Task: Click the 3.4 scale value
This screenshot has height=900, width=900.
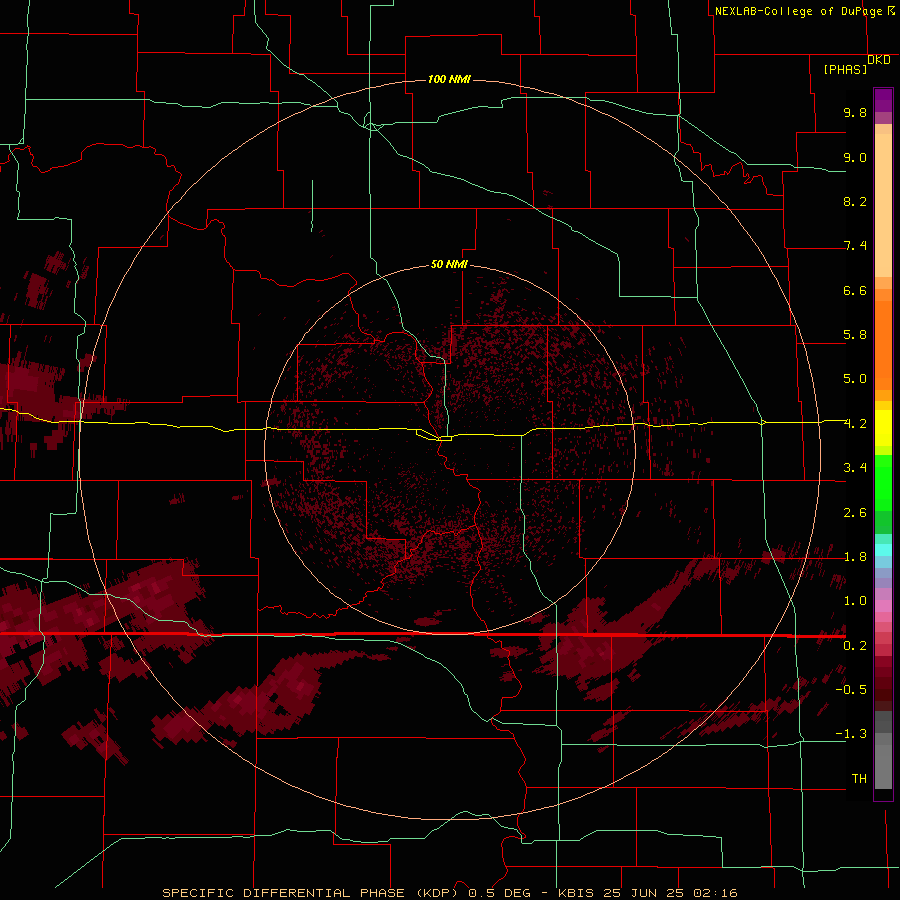Action: (x=855, y=468)
